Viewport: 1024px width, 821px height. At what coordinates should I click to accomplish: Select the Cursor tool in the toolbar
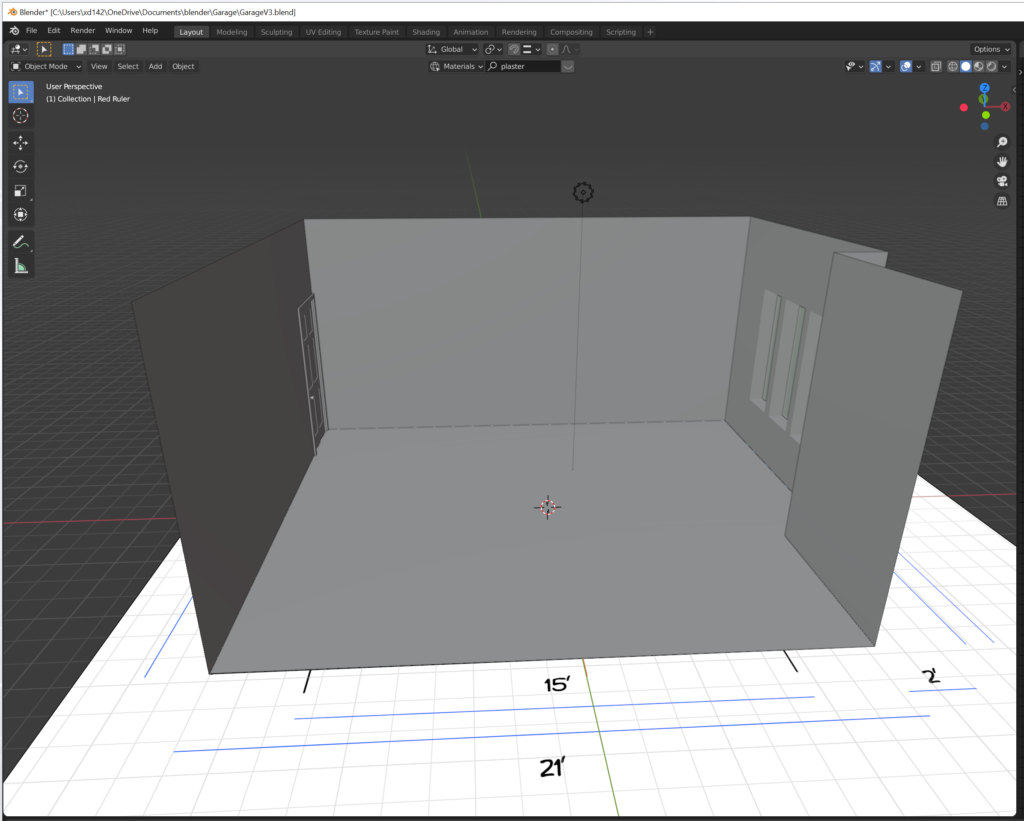(20, 116)
